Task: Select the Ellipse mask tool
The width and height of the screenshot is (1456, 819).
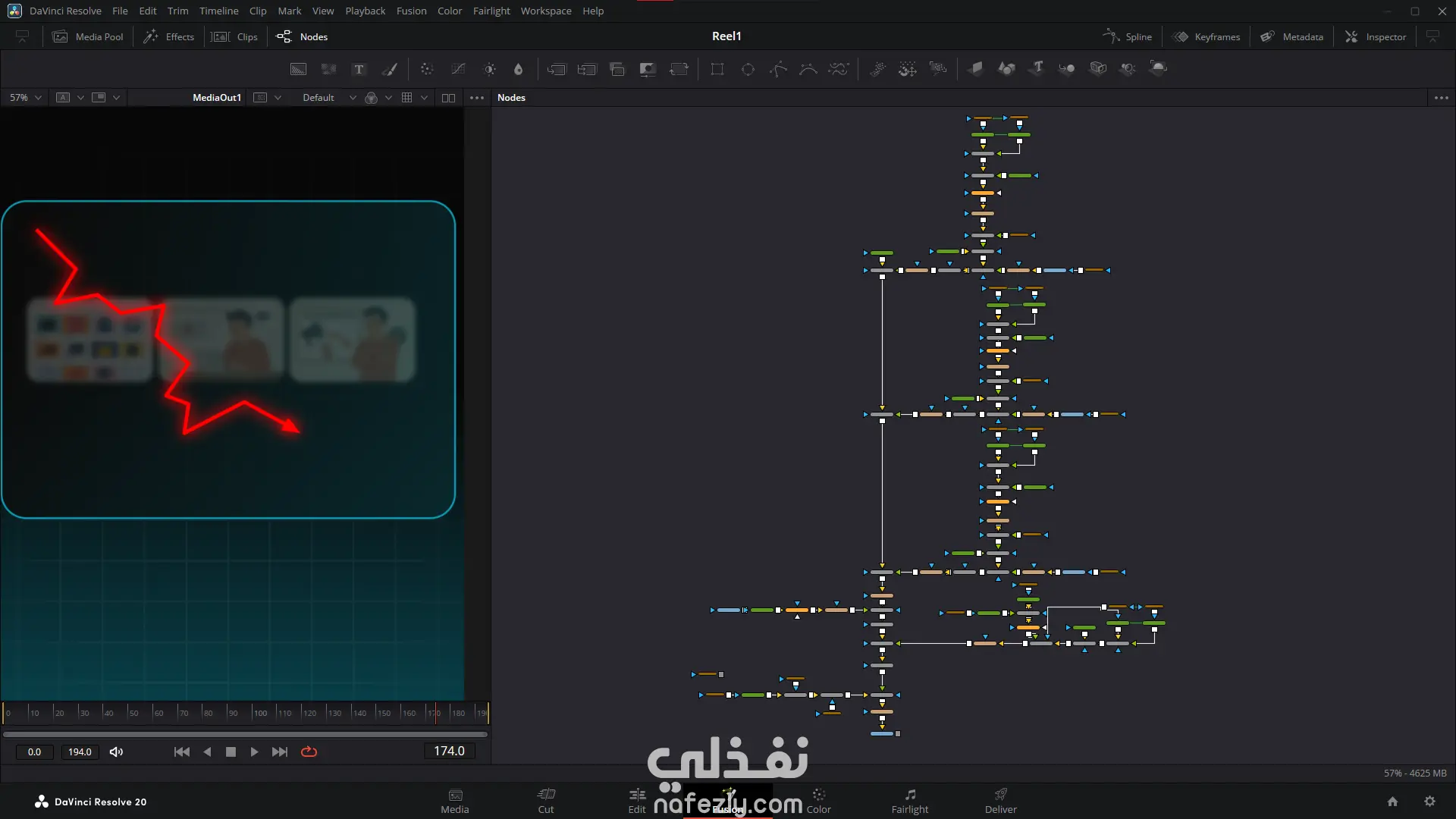Action: [748, 69]
